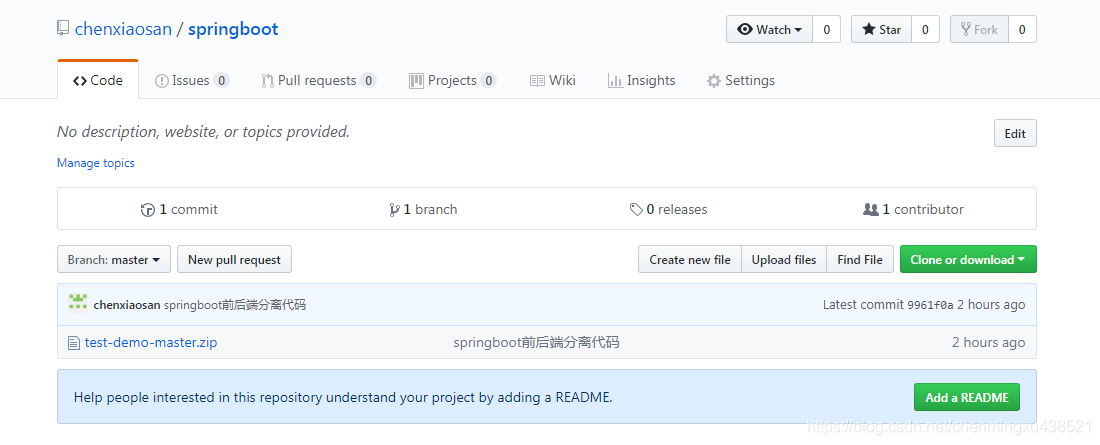Click the Add a README button
The image size is (1100, 445).
tap(967, 397)
